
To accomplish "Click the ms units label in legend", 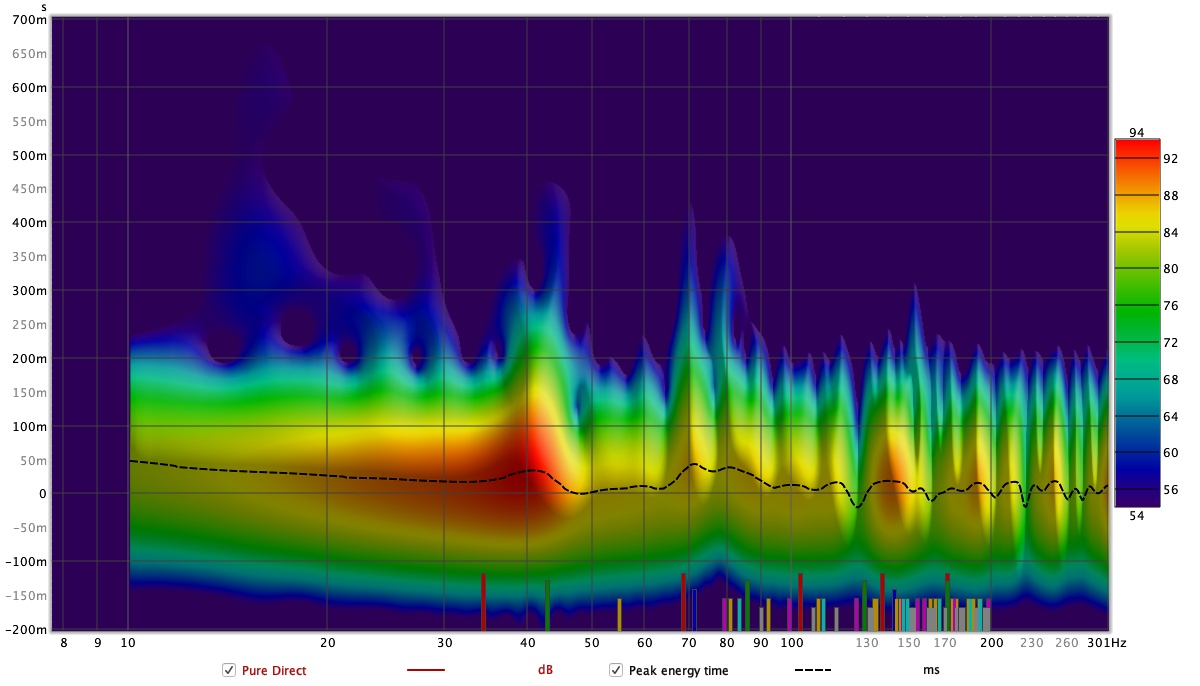I will pyautogui.click(x=931, y=670).
